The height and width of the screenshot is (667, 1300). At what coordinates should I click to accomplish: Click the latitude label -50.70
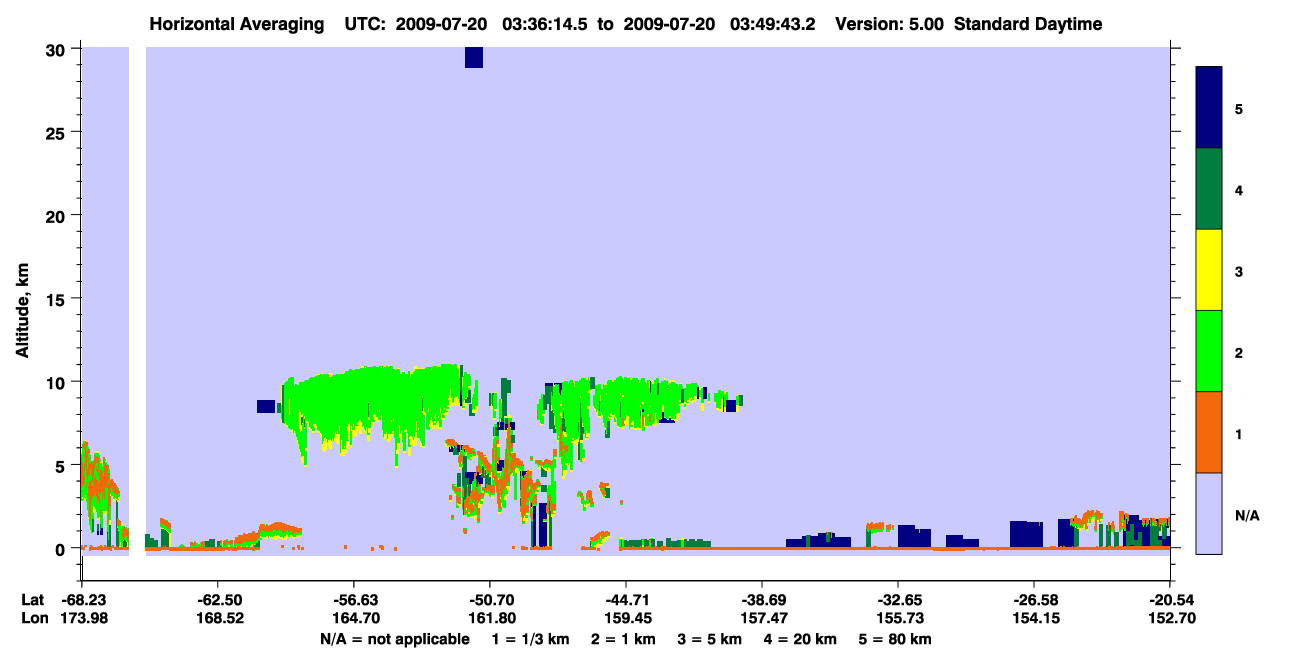tap(489, 599)
